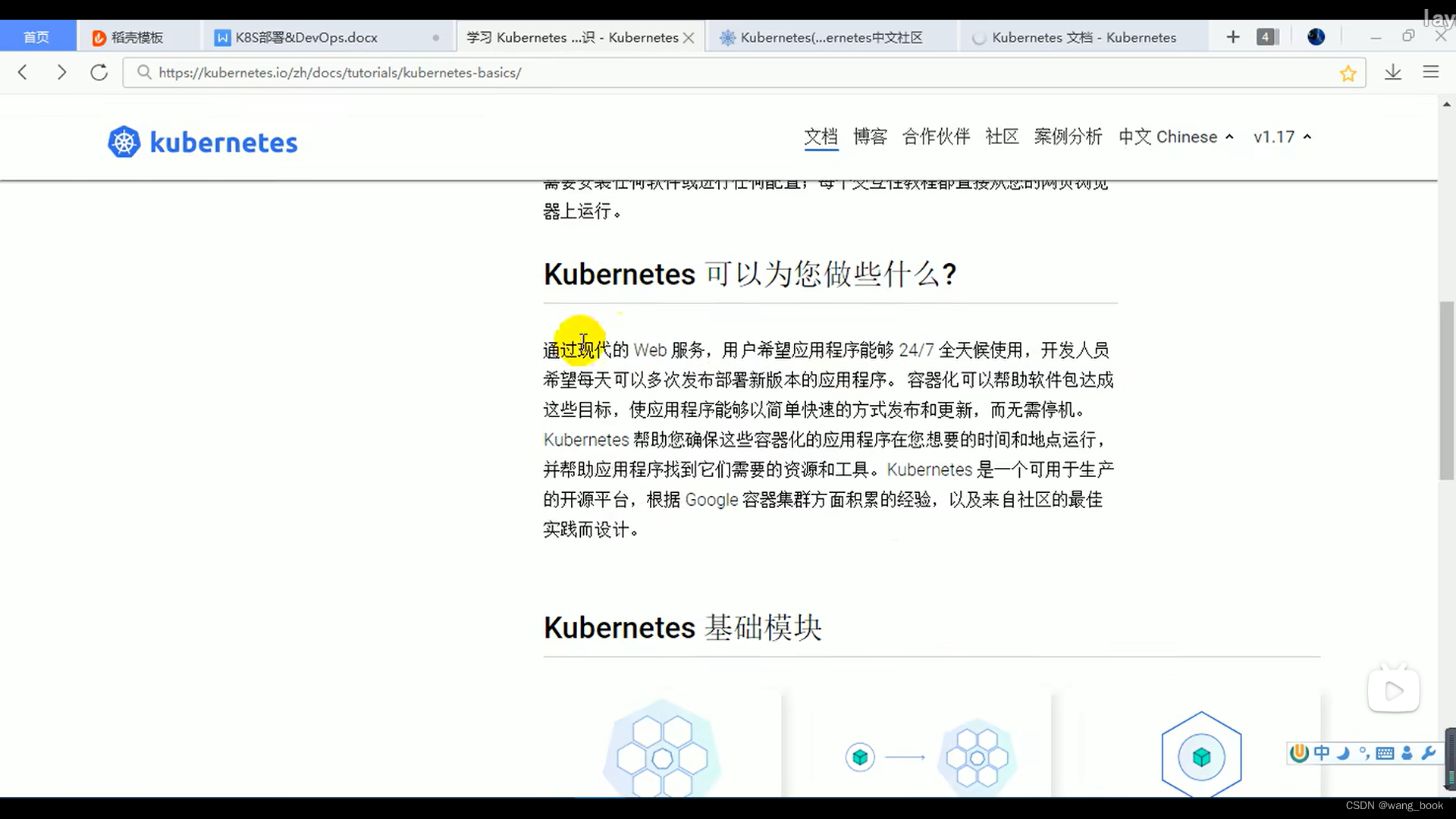Reload the current page
Screen dimensions: 1456x819
point(99,72)
